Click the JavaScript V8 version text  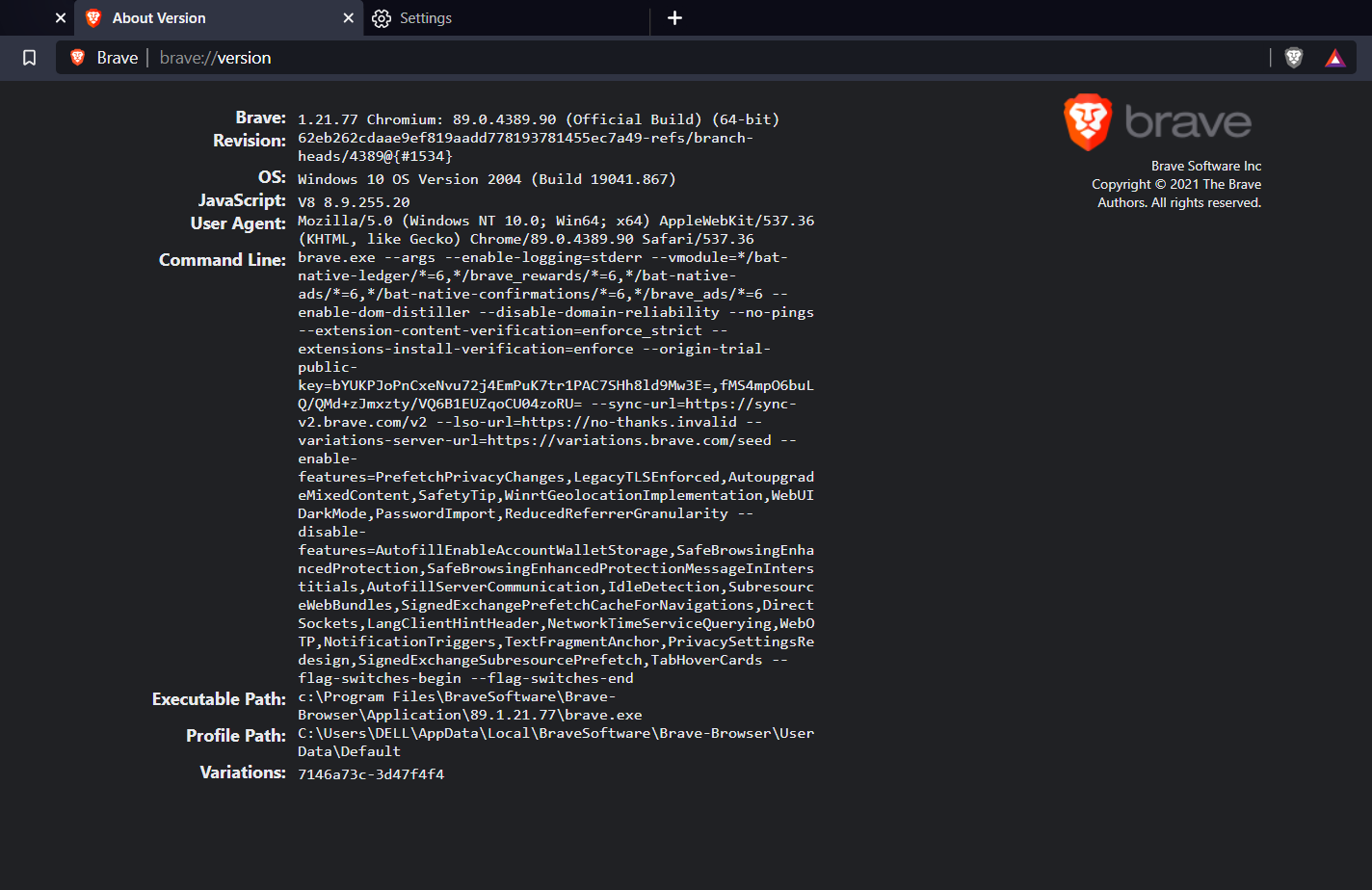click(x=354, y=201)
